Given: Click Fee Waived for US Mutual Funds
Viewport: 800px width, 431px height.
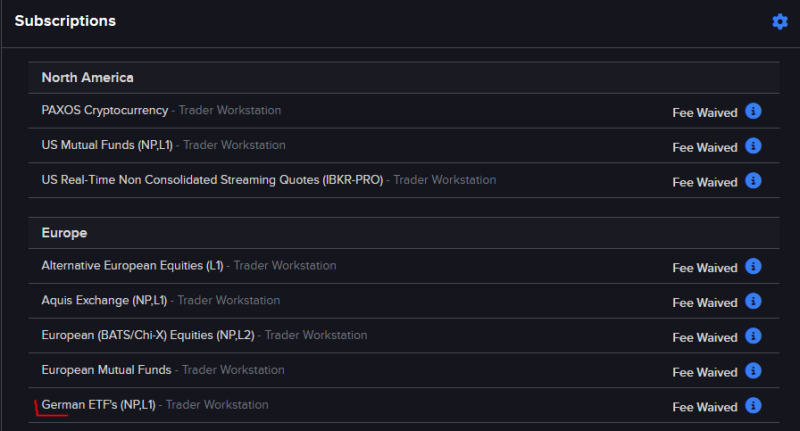Looking at the screenshot, I should coord(705,147).
